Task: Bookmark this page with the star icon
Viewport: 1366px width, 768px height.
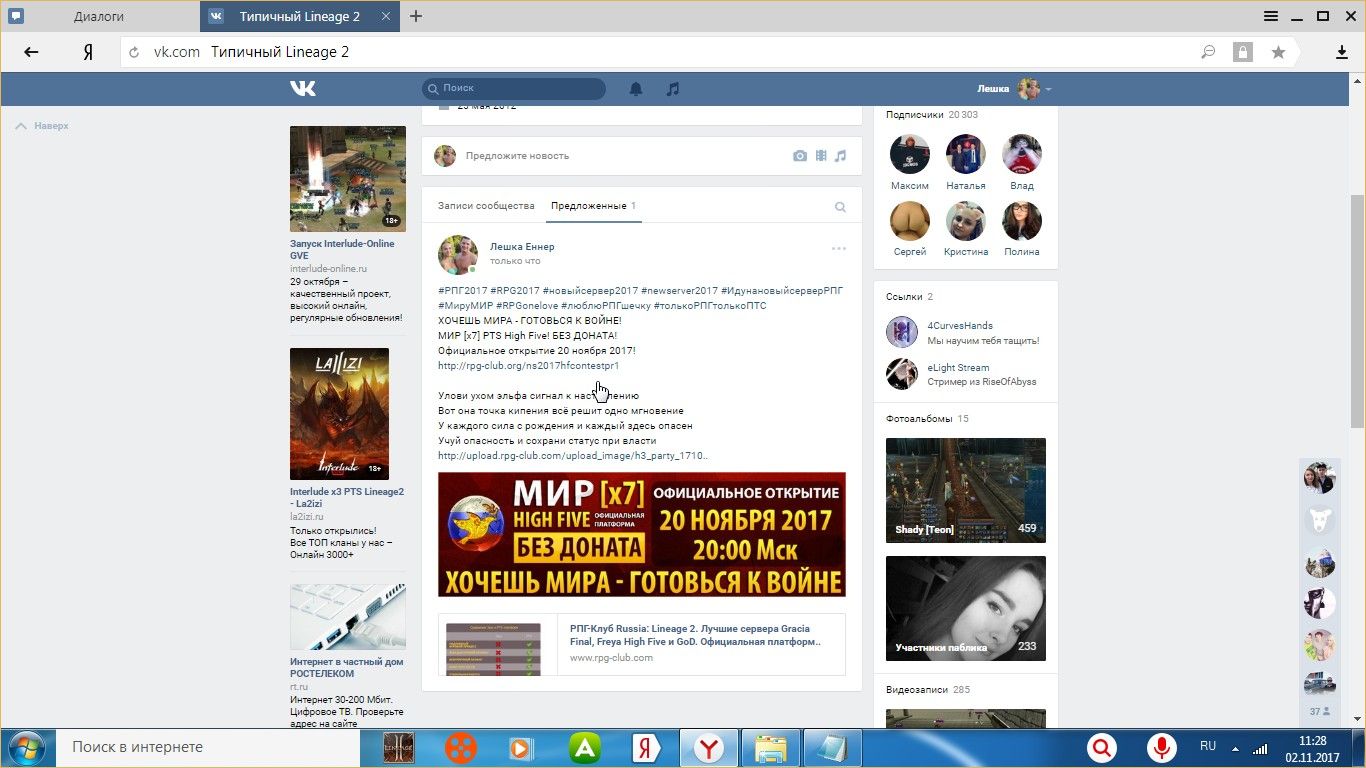Action: pos(1278,52)
